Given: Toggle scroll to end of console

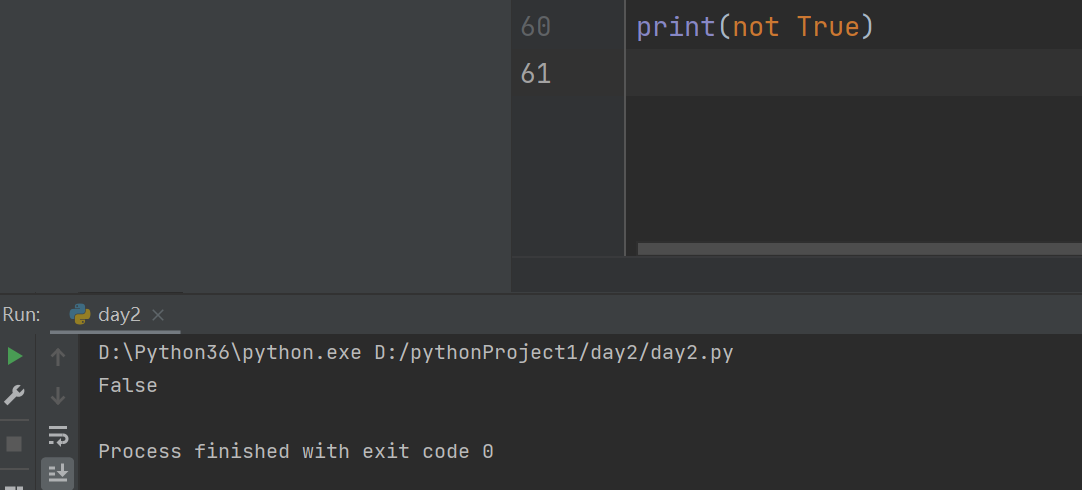Looking at the screenshot, I should point(58,471).
